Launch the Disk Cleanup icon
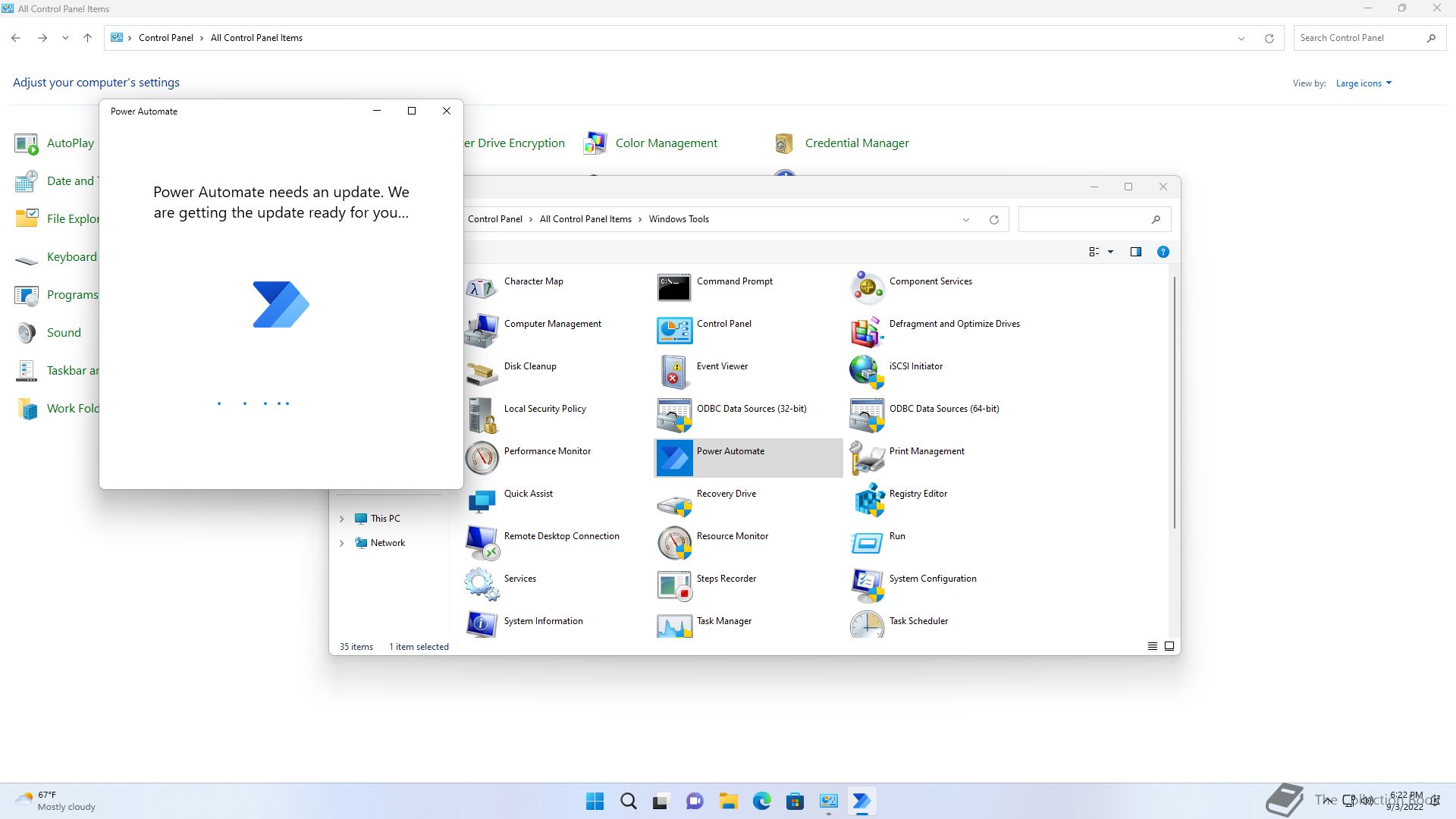1456x819 pixels. [x=482, y=373]
